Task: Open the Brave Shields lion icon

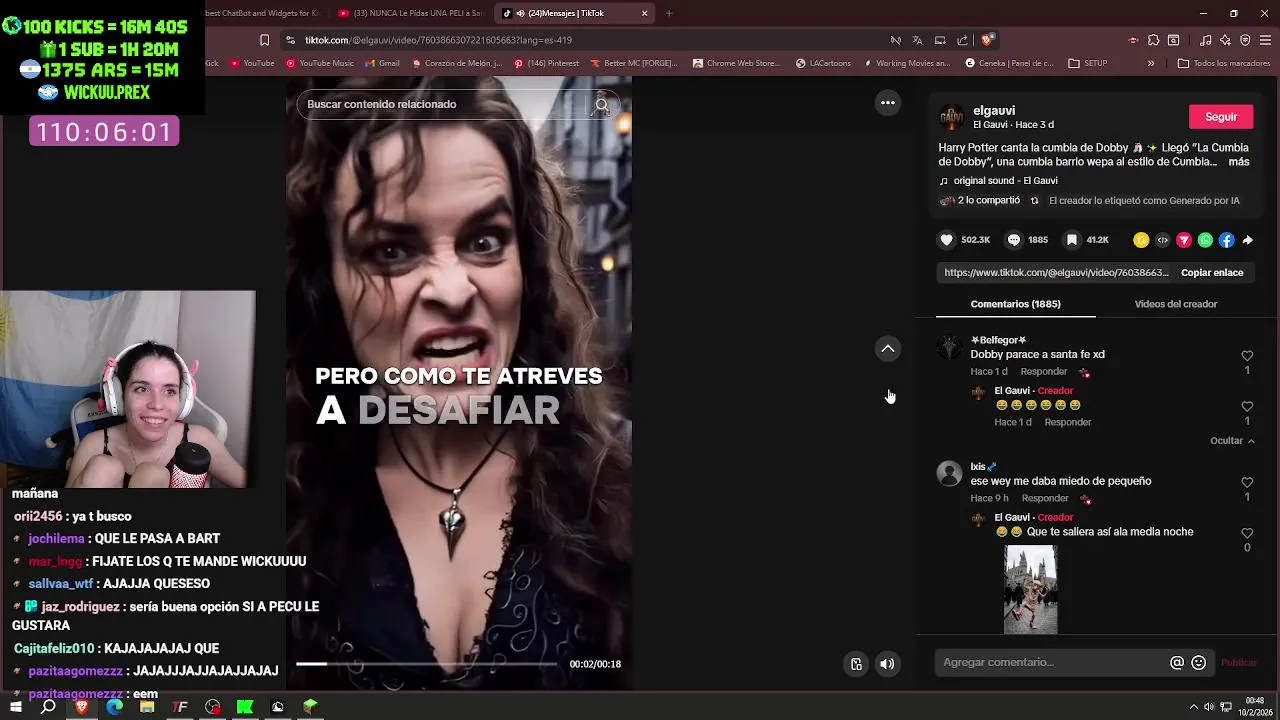Action: (986, 40)
